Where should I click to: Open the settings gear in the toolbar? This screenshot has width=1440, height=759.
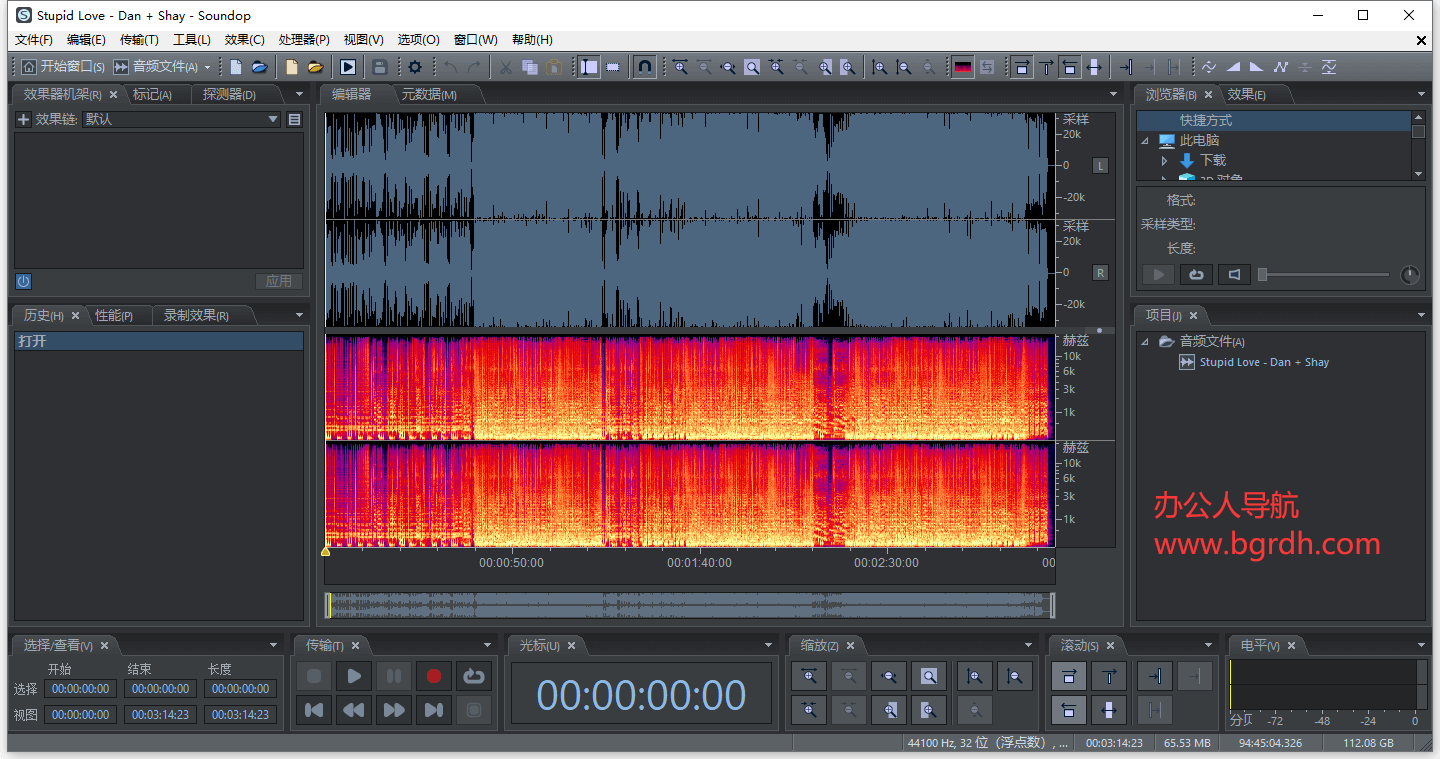(414, 67)
